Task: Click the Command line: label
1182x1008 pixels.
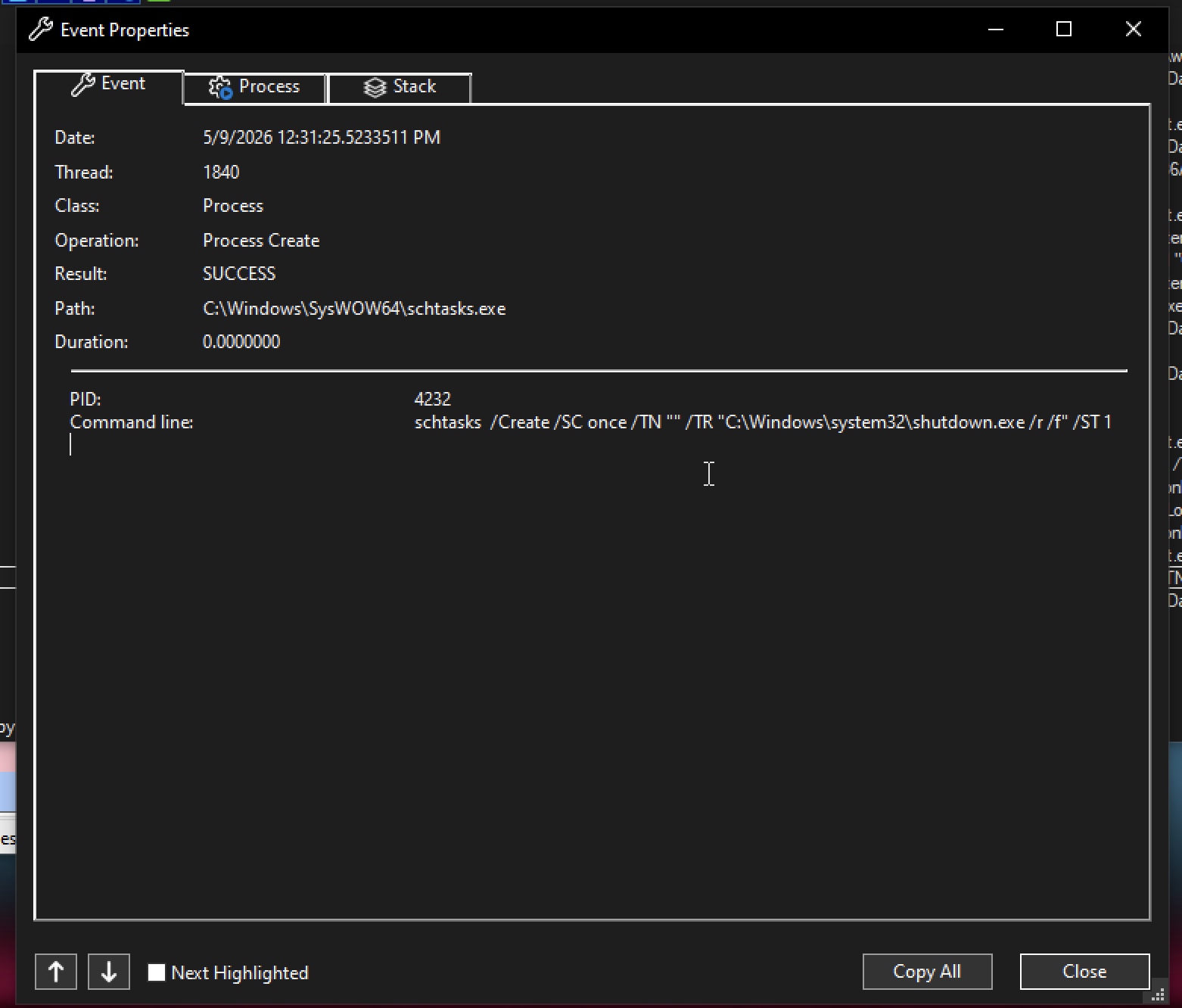Action: coord(132,422)
